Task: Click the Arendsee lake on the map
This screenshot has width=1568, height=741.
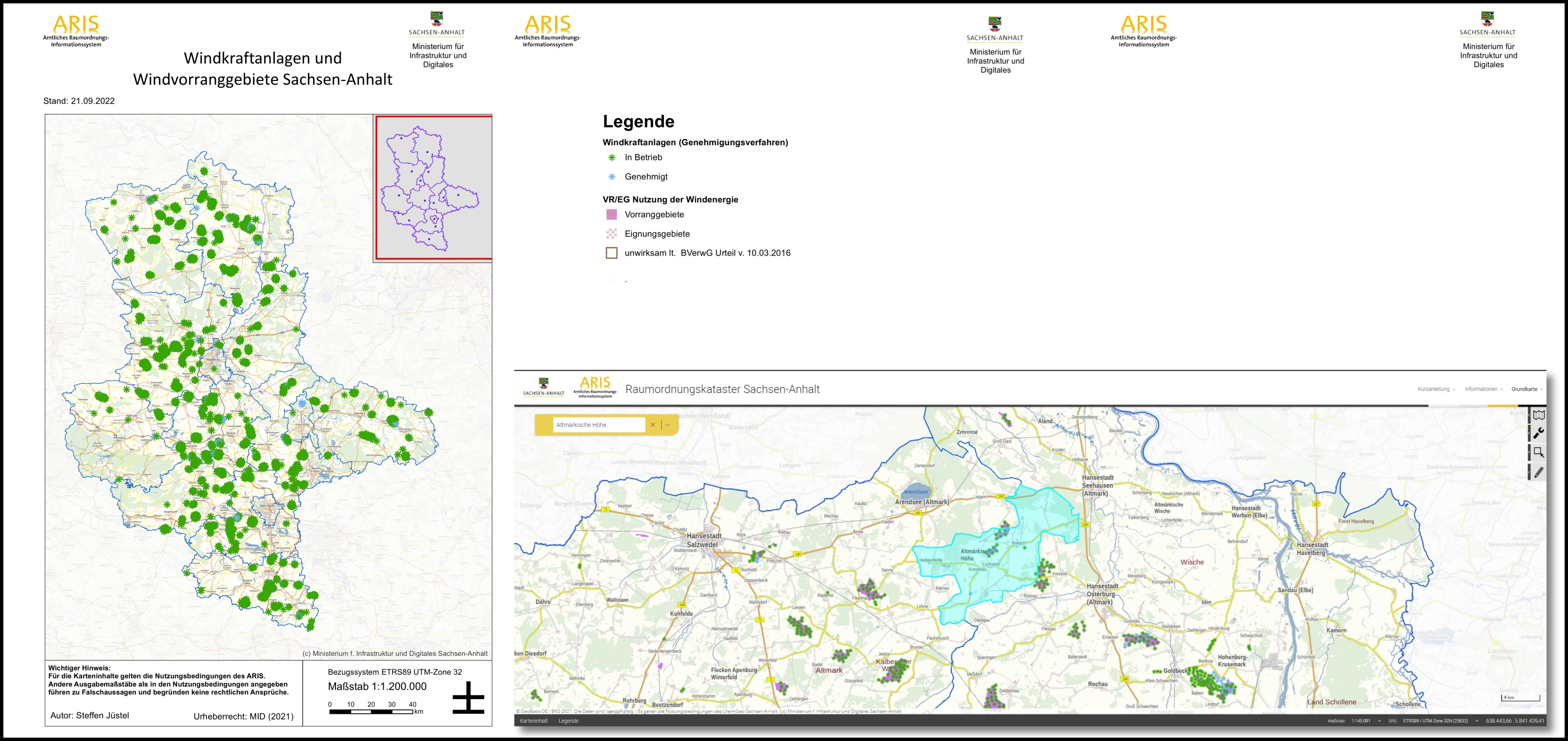Action: click(x=916, y=492)
